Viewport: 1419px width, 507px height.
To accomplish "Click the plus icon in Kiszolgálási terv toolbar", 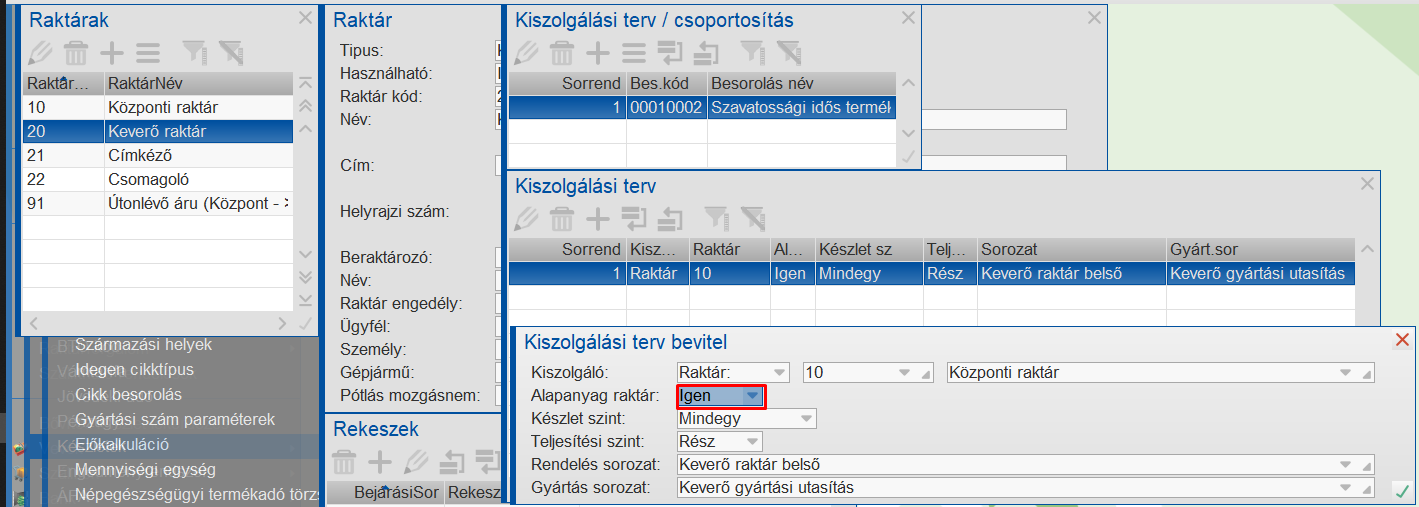I will point(597,218).
